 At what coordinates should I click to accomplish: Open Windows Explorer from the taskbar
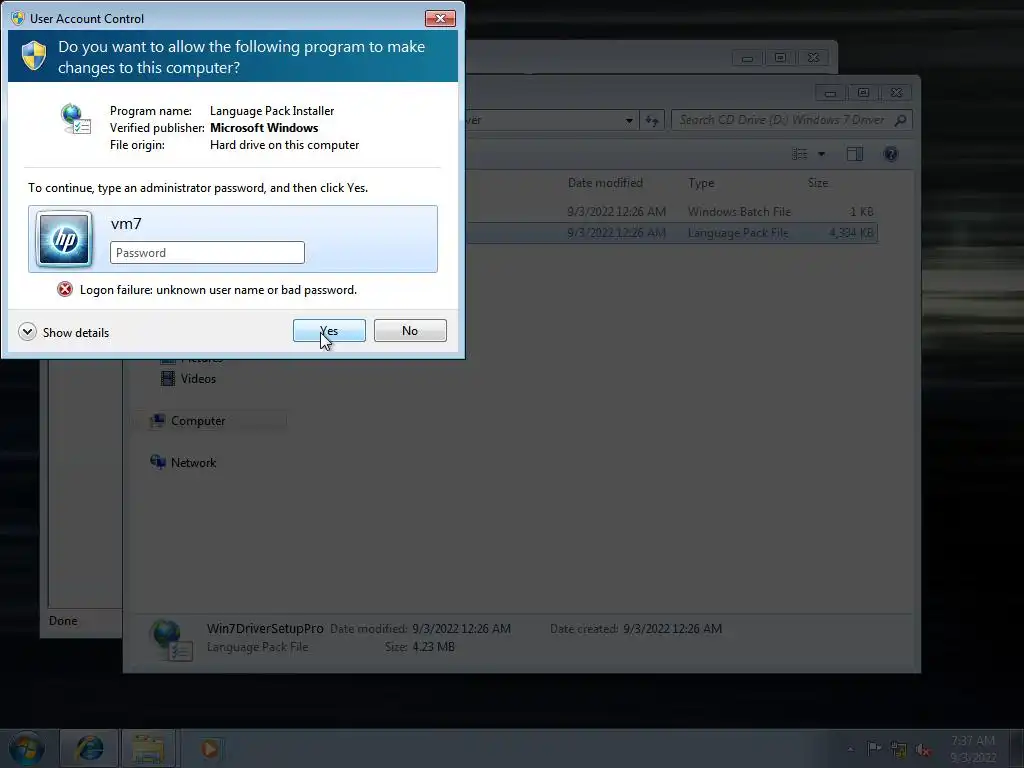pos(148,748)
